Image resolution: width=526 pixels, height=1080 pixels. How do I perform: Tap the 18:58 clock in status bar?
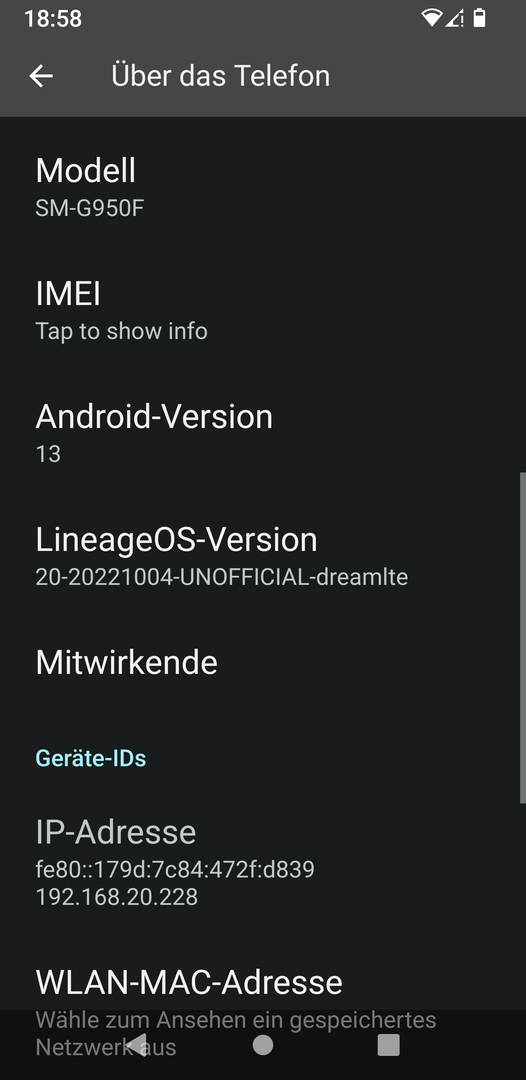(53, 19)
